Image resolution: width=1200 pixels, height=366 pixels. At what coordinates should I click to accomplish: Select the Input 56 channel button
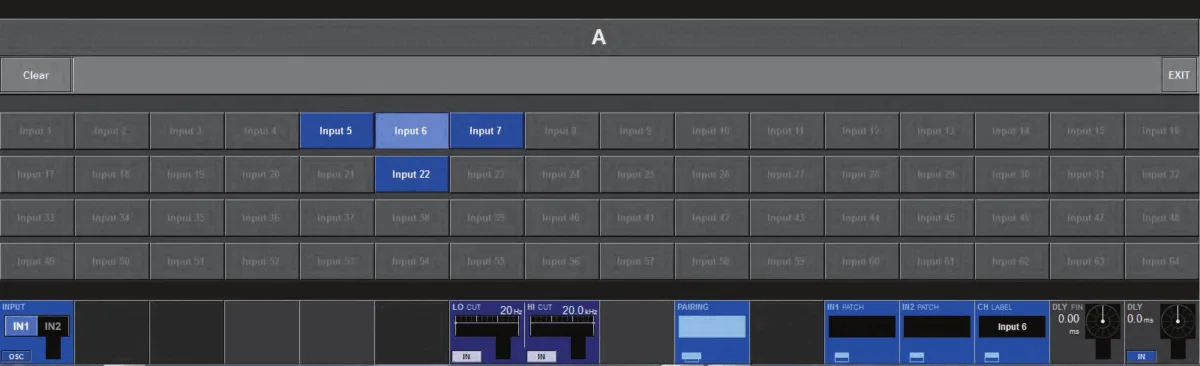(x=561, y=261)
